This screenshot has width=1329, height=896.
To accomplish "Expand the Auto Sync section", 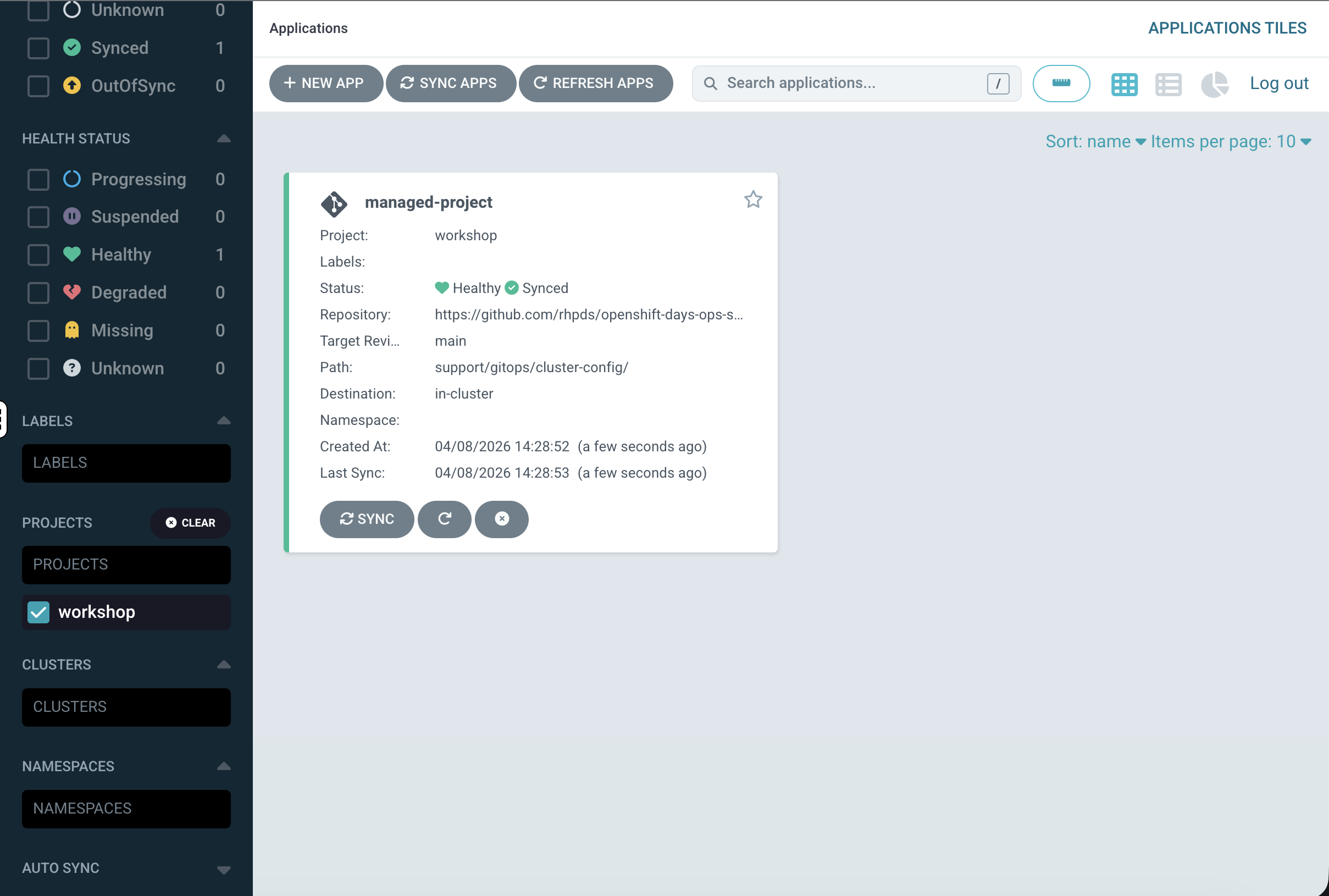I will coord(224,869).
